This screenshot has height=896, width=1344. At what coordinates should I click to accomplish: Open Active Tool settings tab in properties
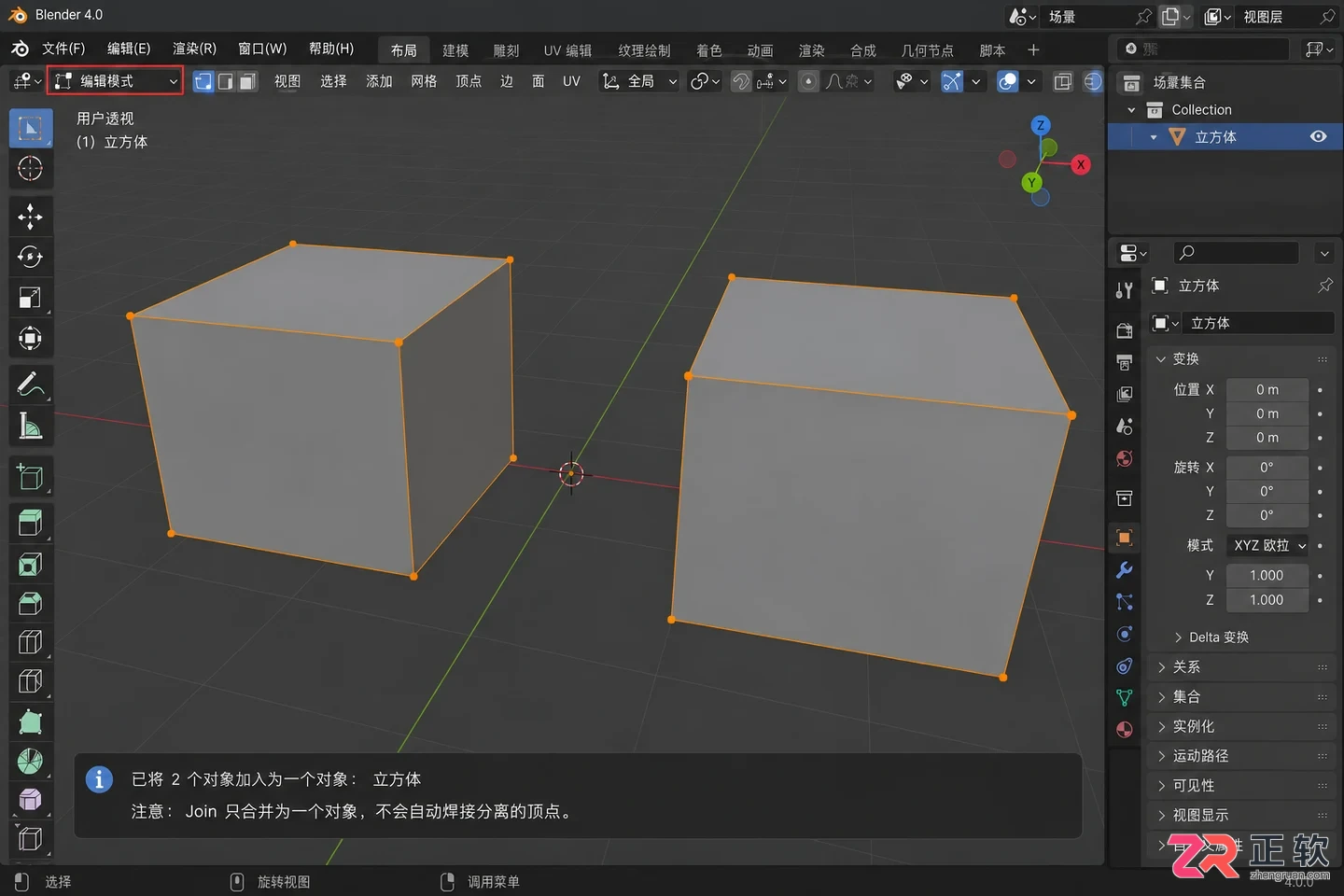1125,290
